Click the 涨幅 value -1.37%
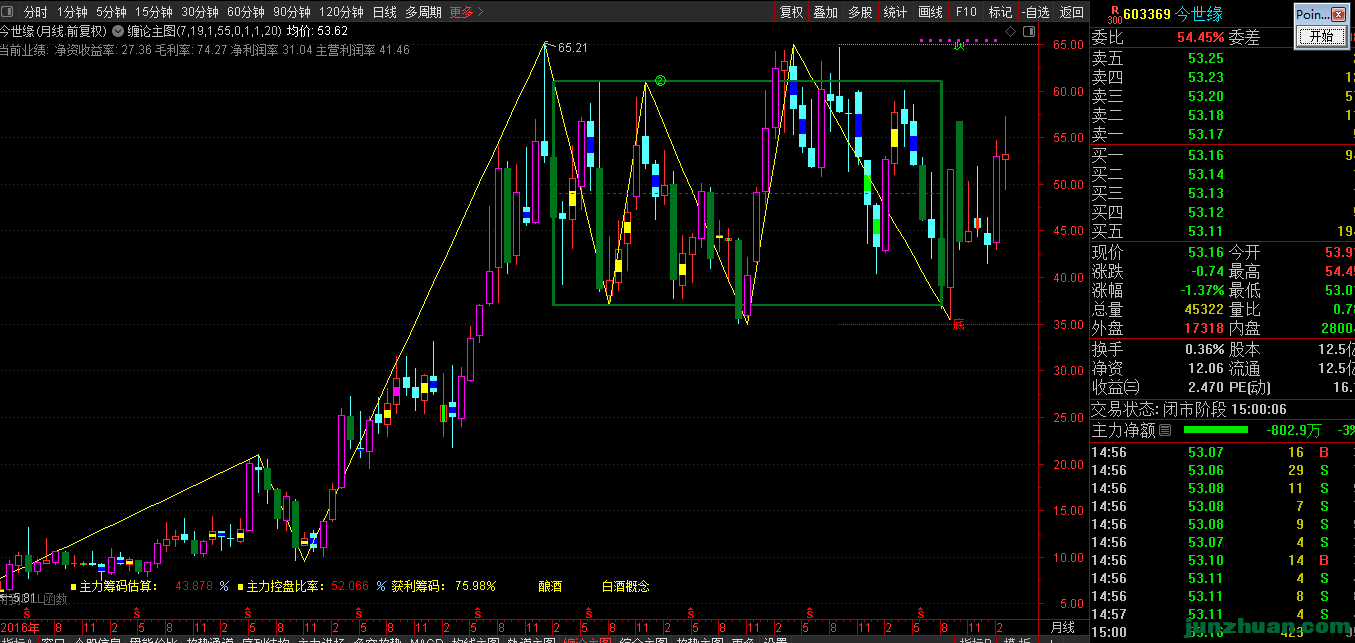Screen dimensions: 1355x643 pyautogui.click(x=1201, y=290)
